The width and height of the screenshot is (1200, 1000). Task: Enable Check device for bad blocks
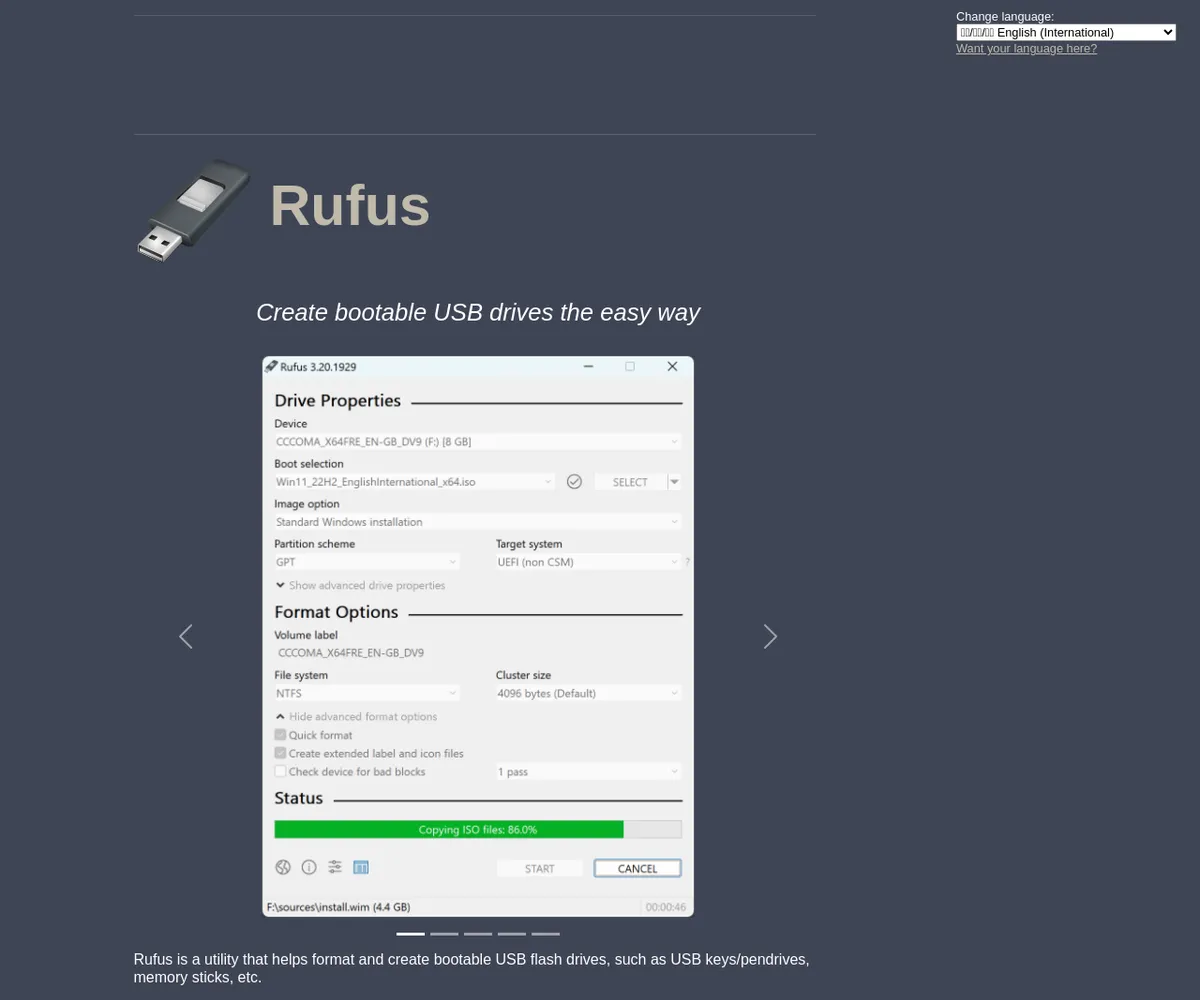pos(281,771)
